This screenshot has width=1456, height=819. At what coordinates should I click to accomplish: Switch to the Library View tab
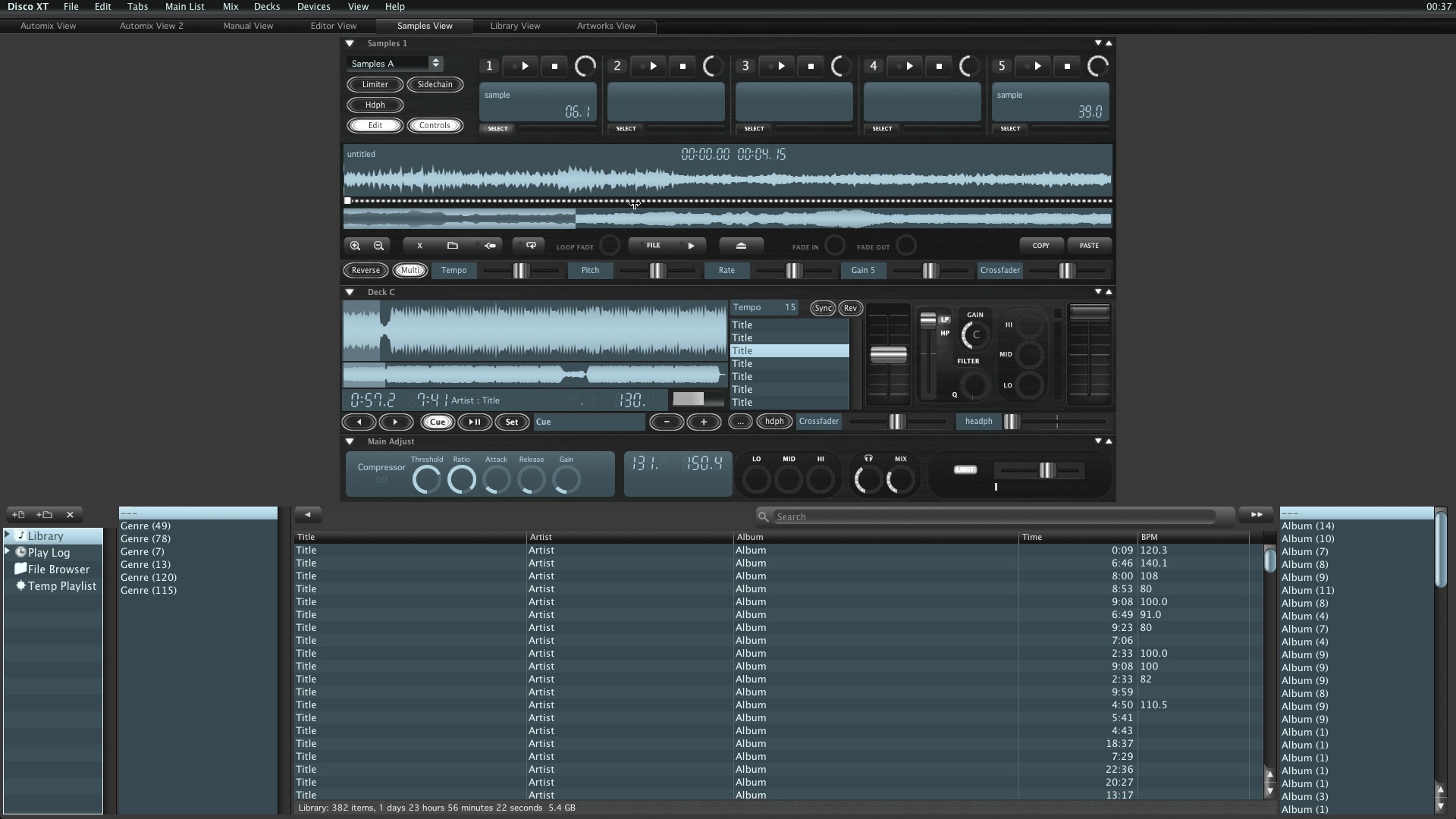tap(515, 26)
